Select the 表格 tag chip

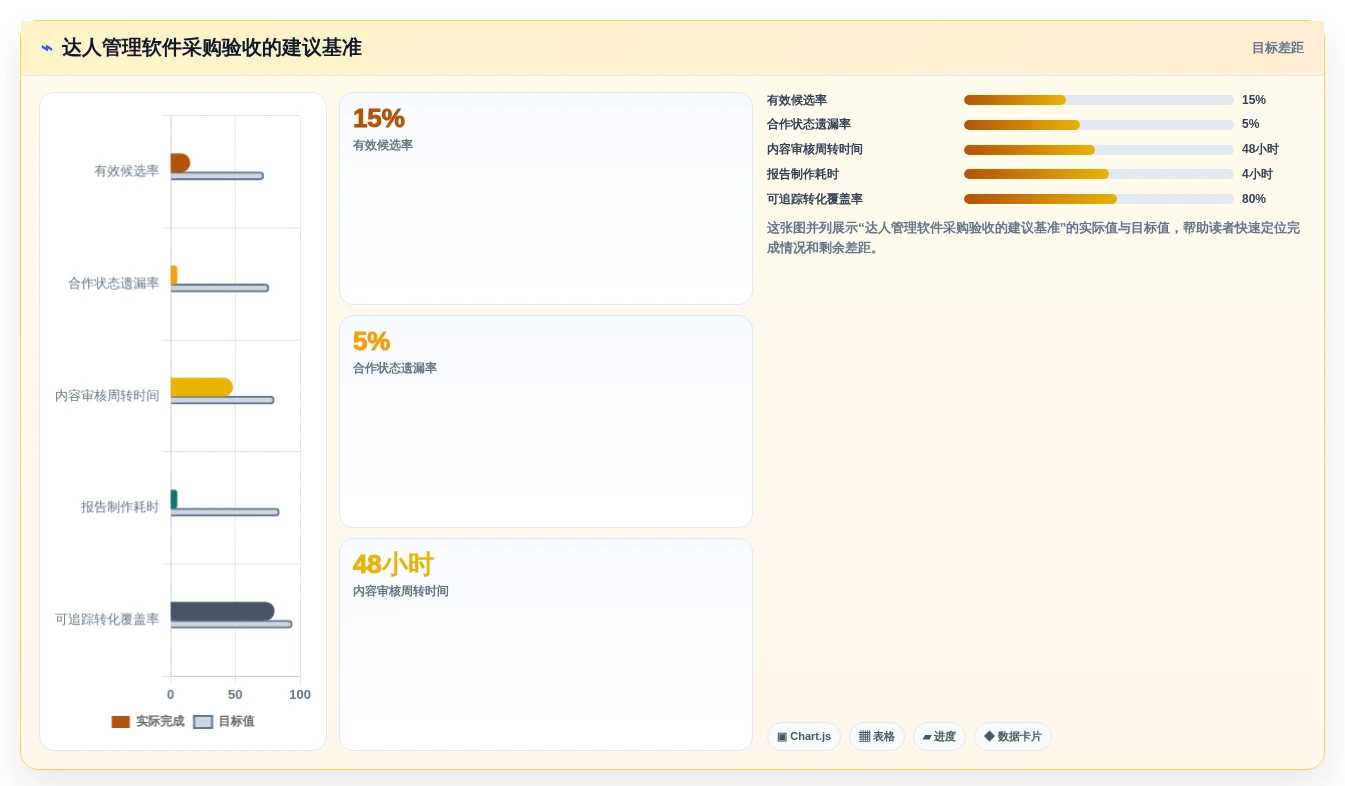tap(877, 737)
